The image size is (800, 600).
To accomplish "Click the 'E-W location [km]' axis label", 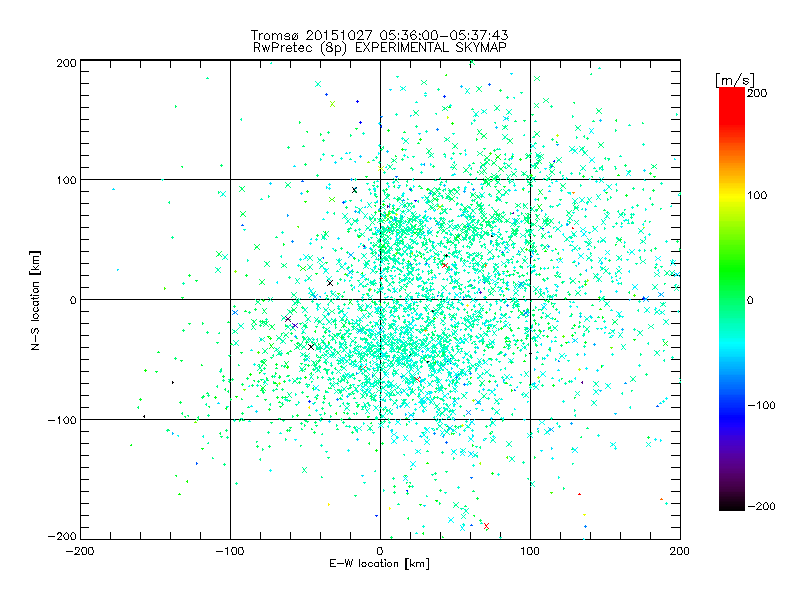I will coord(379,563).
